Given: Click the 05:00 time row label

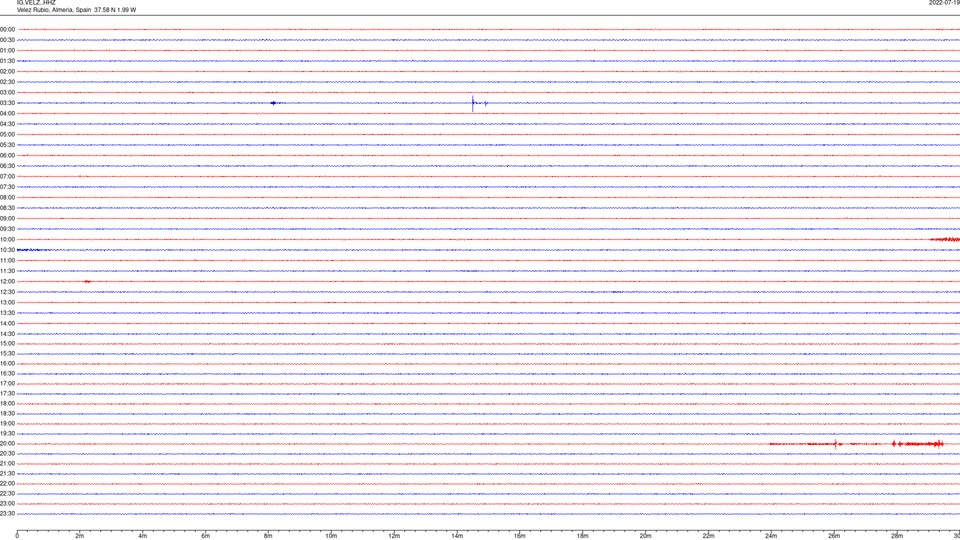Looking at the screenshot, I should tap(7, 134).
